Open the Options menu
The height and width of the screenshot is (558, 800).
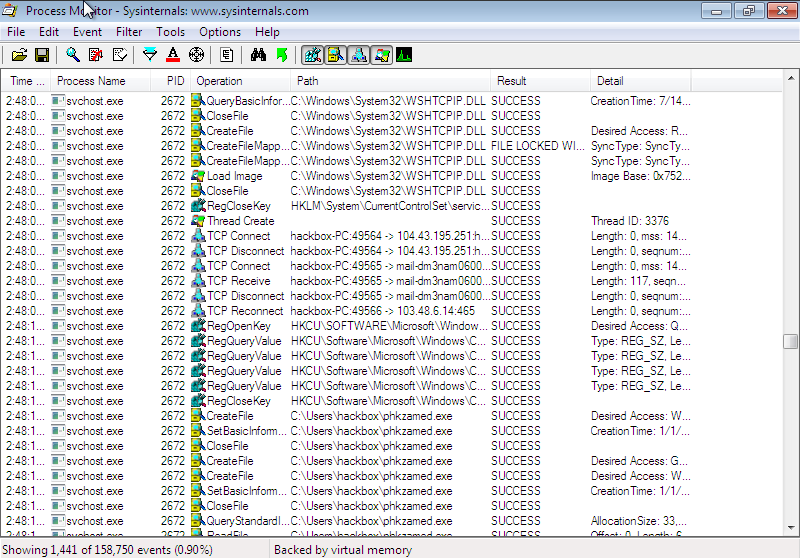click(220, 32)
